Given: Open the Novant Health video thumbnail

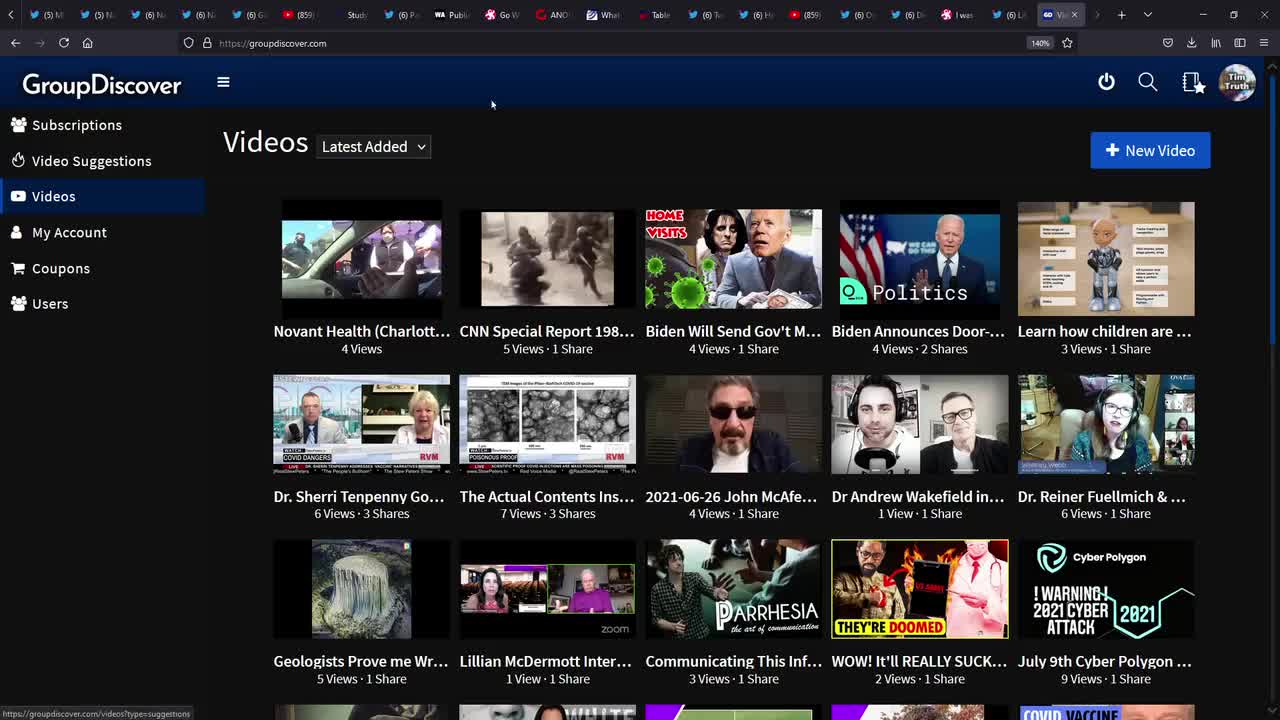Looking at the screenshot, I should point(361,258).
